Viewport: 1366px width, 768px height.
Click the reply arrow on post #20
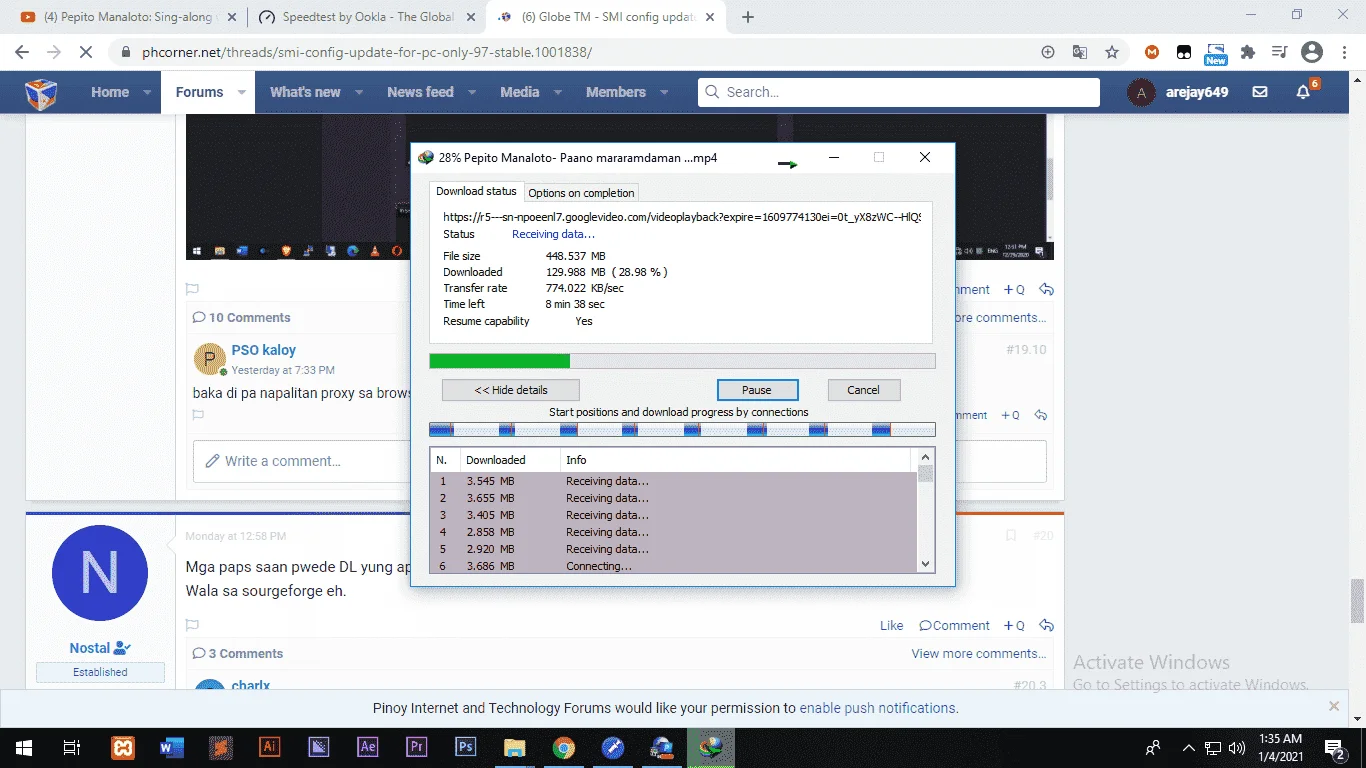[x=1046, y=625]
